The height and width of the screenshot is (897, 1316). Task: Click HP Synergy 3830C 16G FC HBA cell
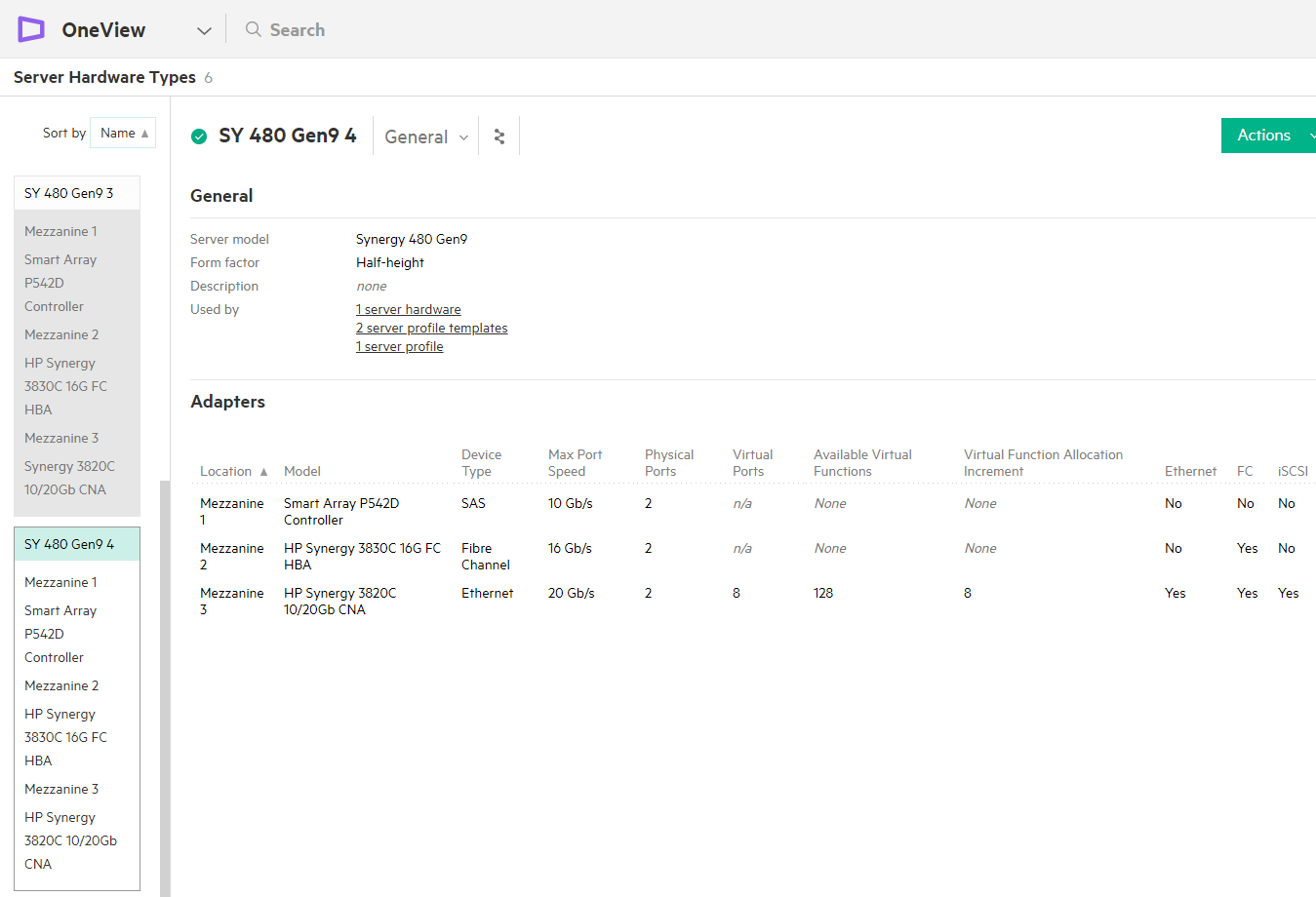click(362, 557)
